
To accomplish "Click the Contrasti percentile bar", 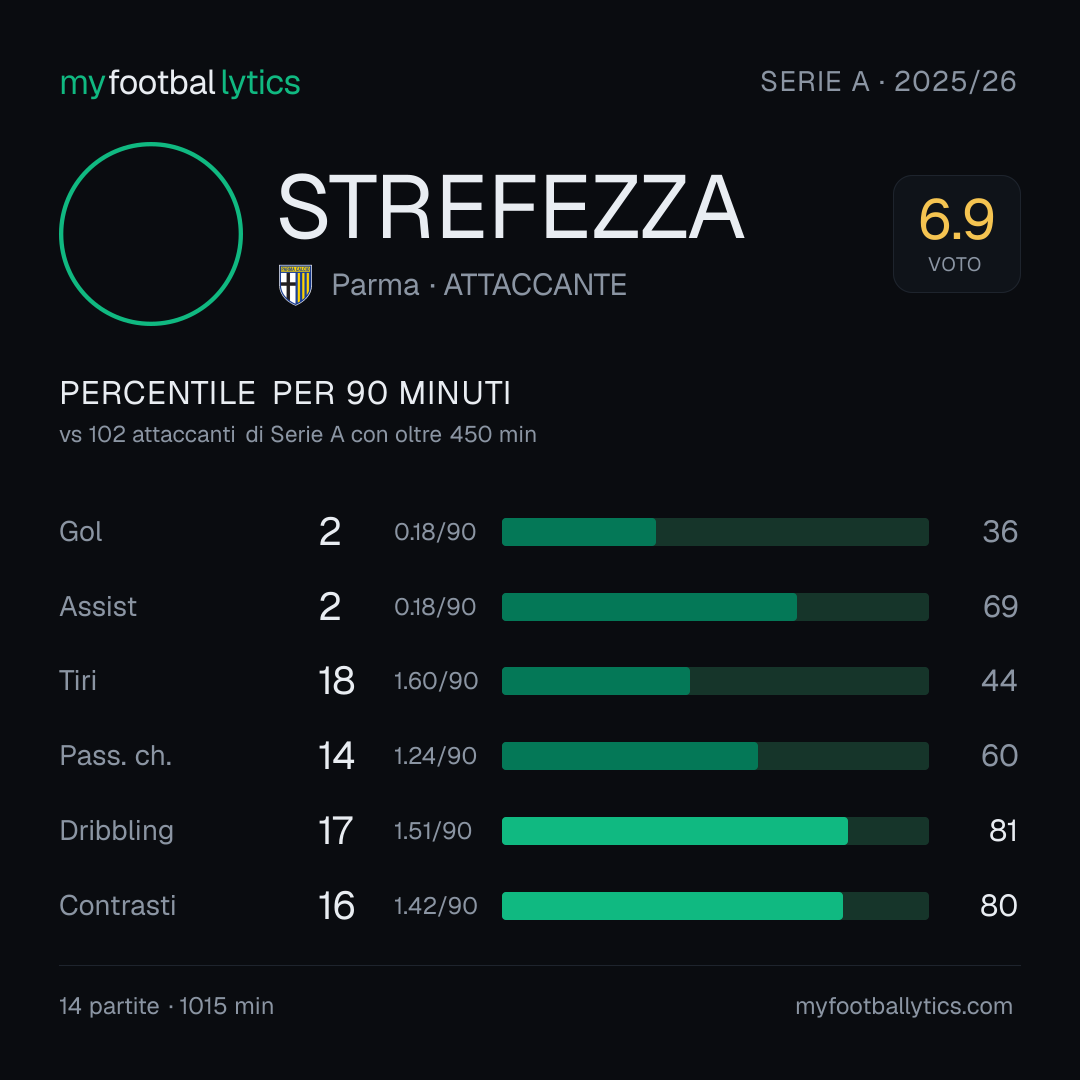I will pos(715,906).
